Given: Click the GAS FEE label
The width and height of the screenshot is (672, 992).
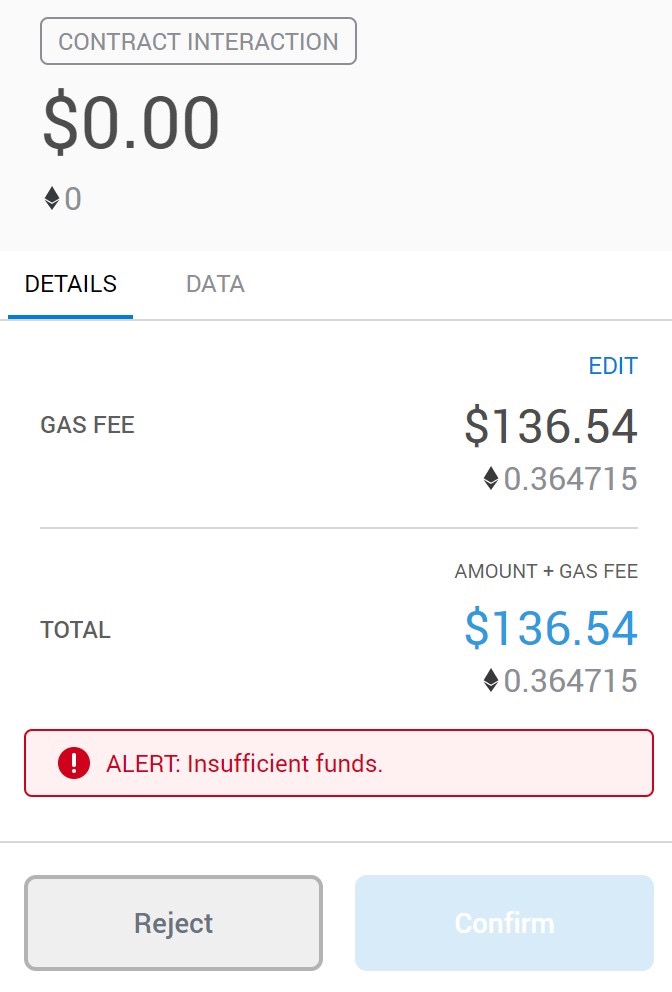Looking at the screenshot, I should [x=87, y=426].
